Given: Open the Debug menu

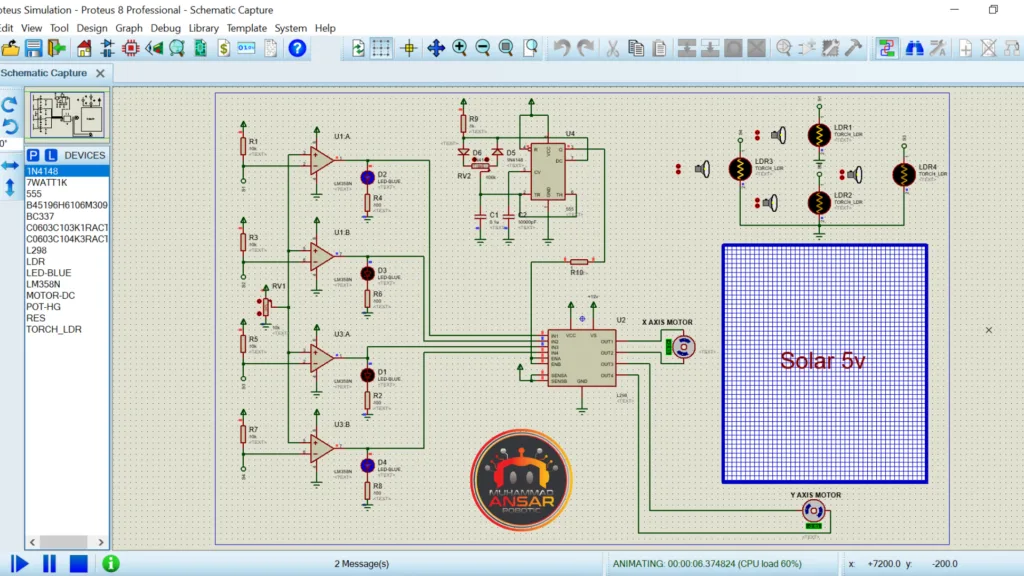Looking at the screenshot, I should pyautogui.click(x=166, y=28).
